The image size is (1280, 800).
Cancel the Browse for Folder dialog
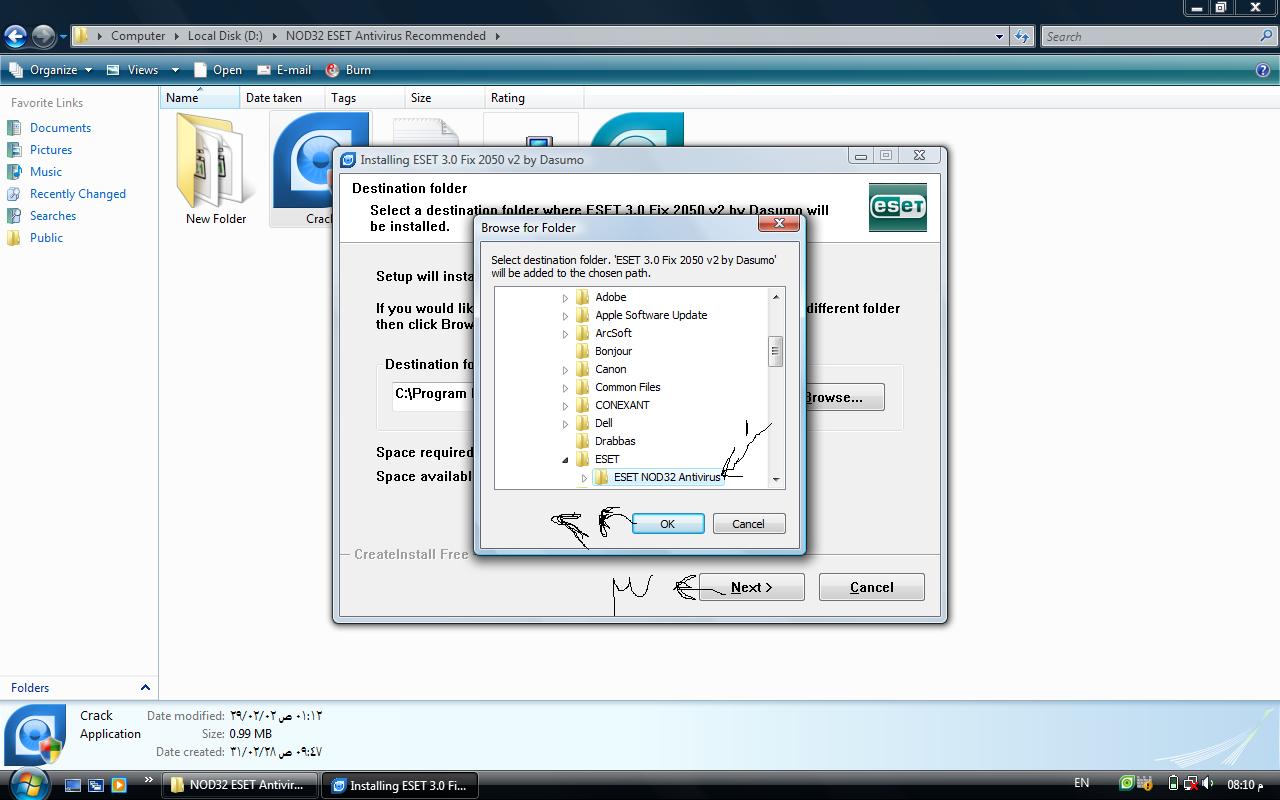point(748,524)
